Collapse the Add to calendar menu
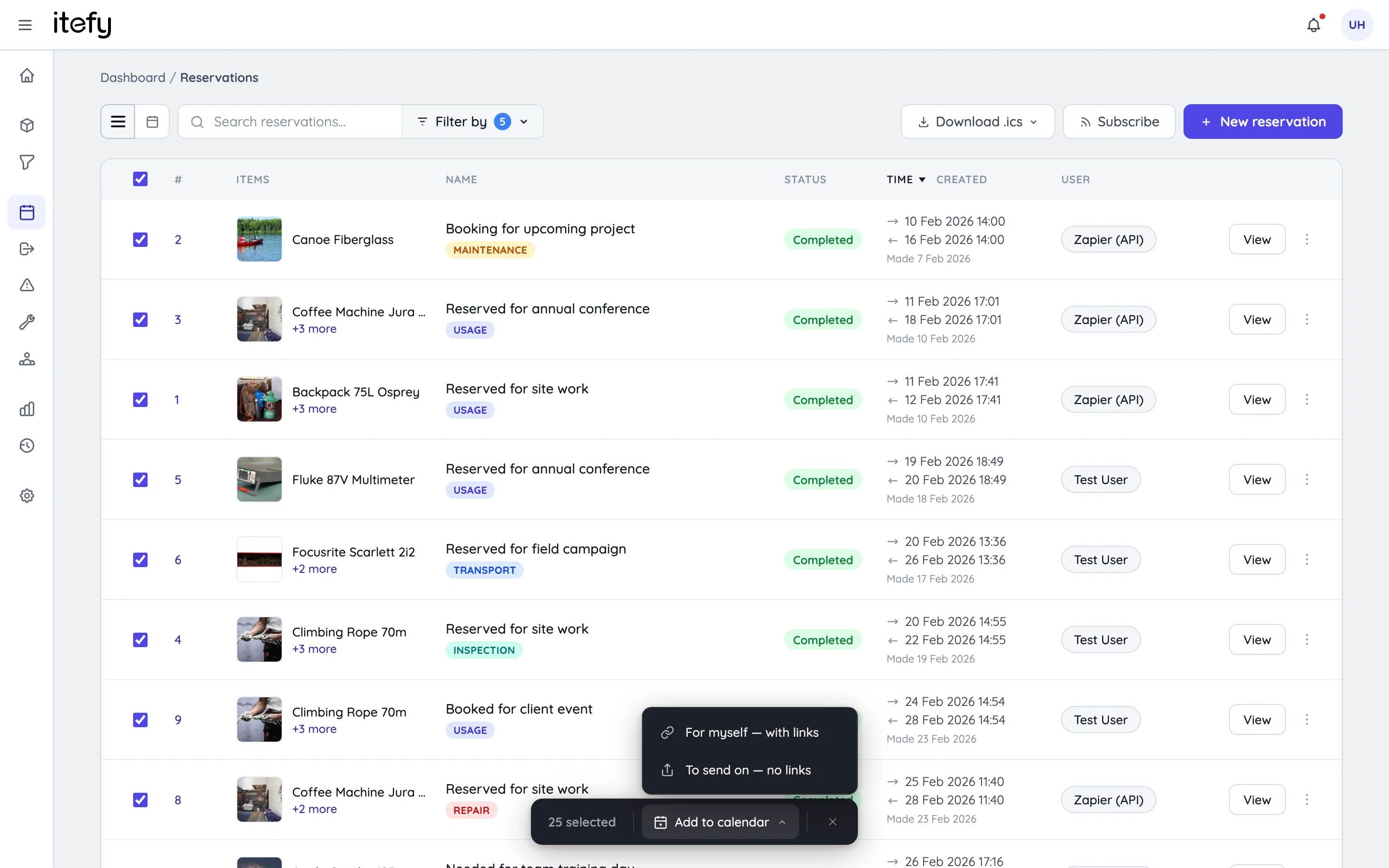This screenshot has width=1389, height=868. [721, 822]
